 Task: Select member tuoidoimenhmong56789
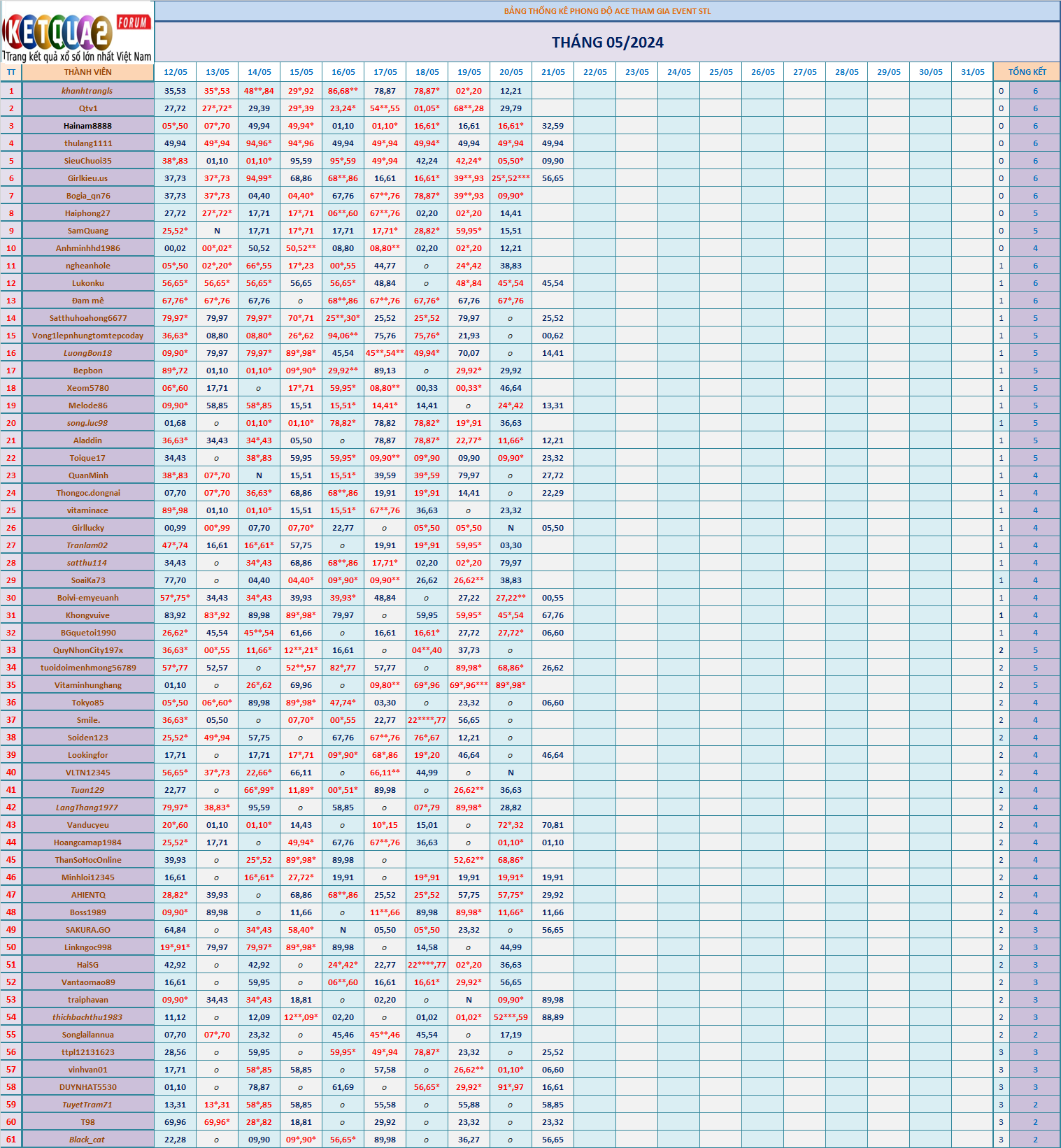87,668
